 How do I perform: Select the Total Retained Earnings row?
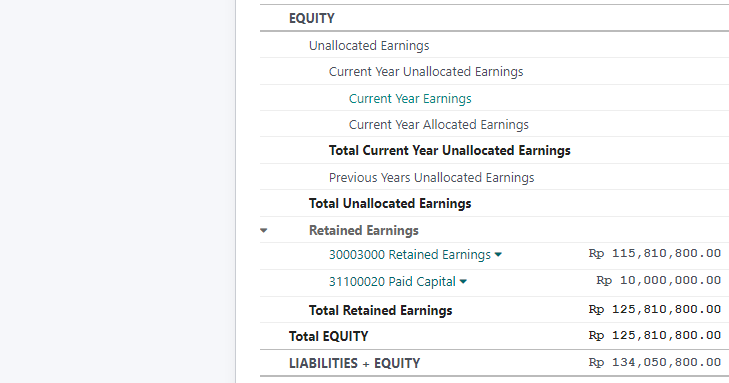(494, 310)
